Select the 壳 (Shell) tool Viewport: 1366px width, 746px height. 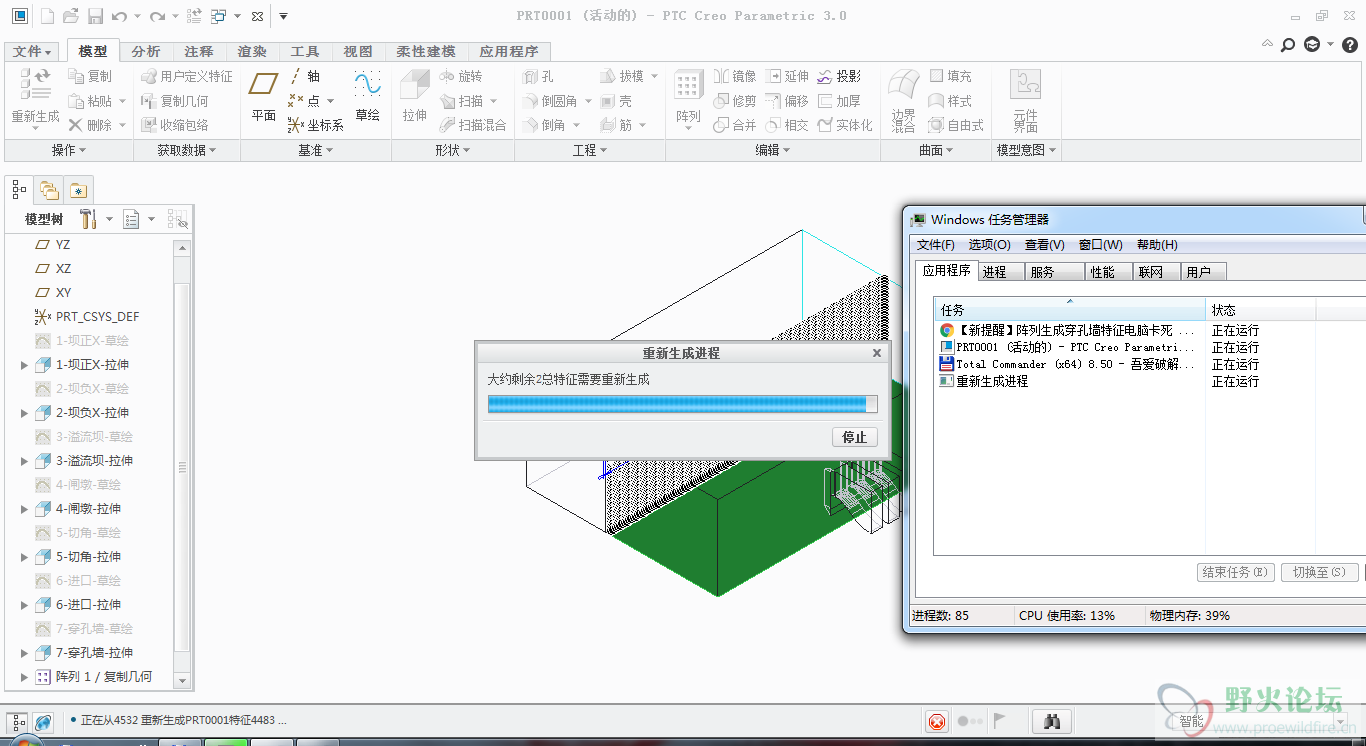click(x=617, y=101)
